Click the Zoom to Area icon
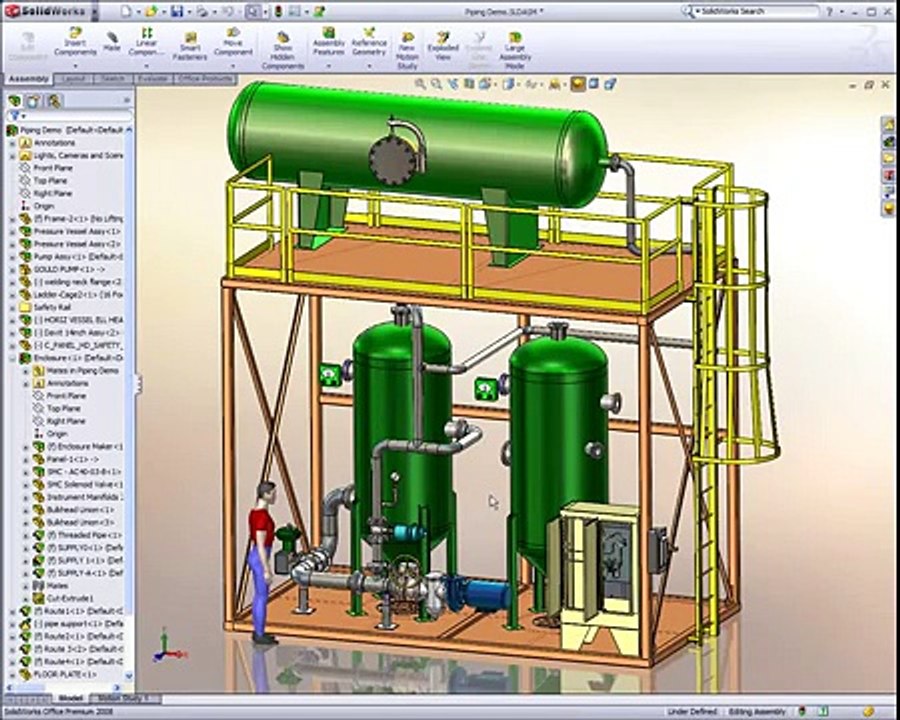Image resolution: width=900 pixels, height=720 pixels. click(x=437, y=84)
